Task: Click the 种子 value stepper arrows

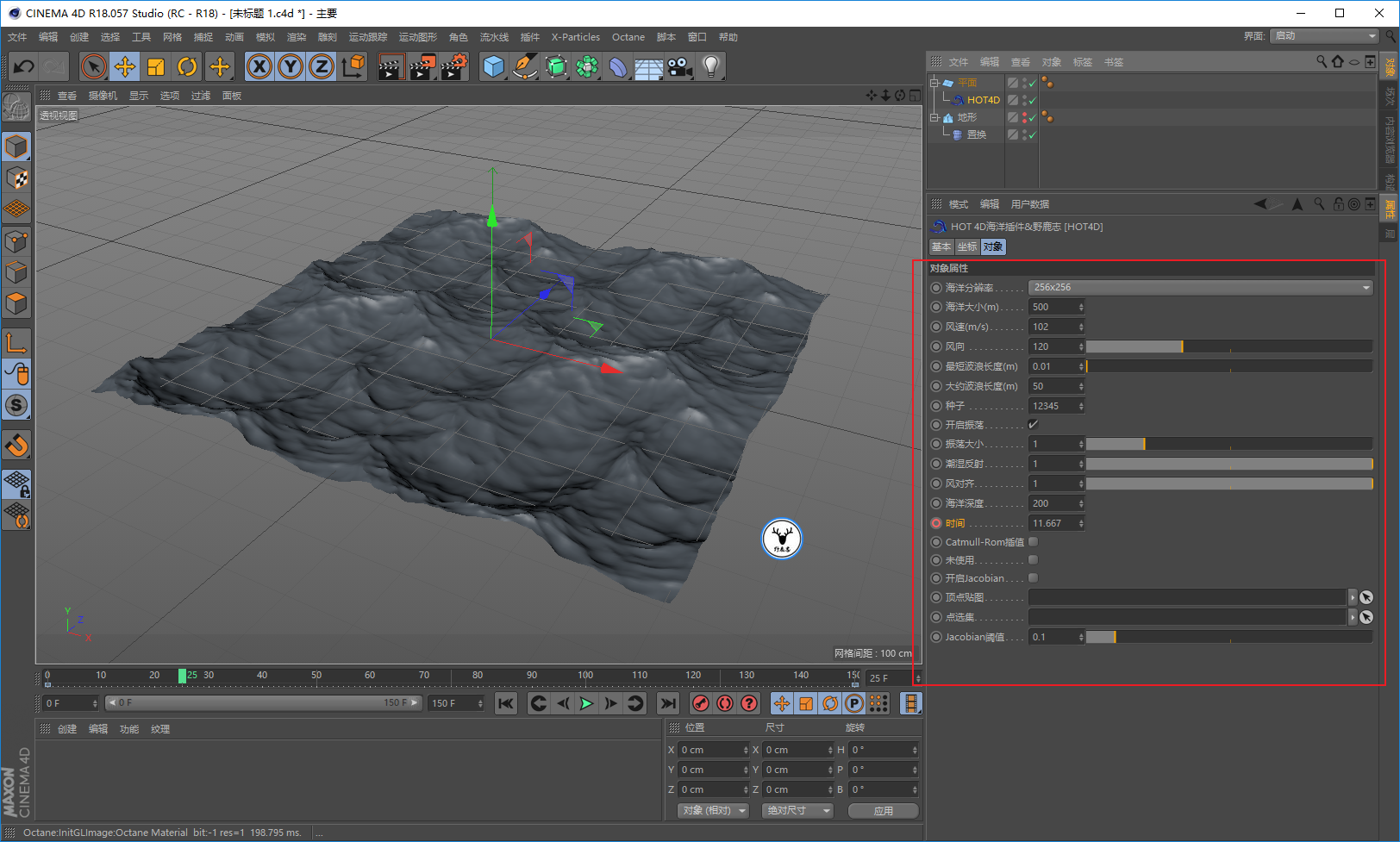Action: tap(1081, 406)
